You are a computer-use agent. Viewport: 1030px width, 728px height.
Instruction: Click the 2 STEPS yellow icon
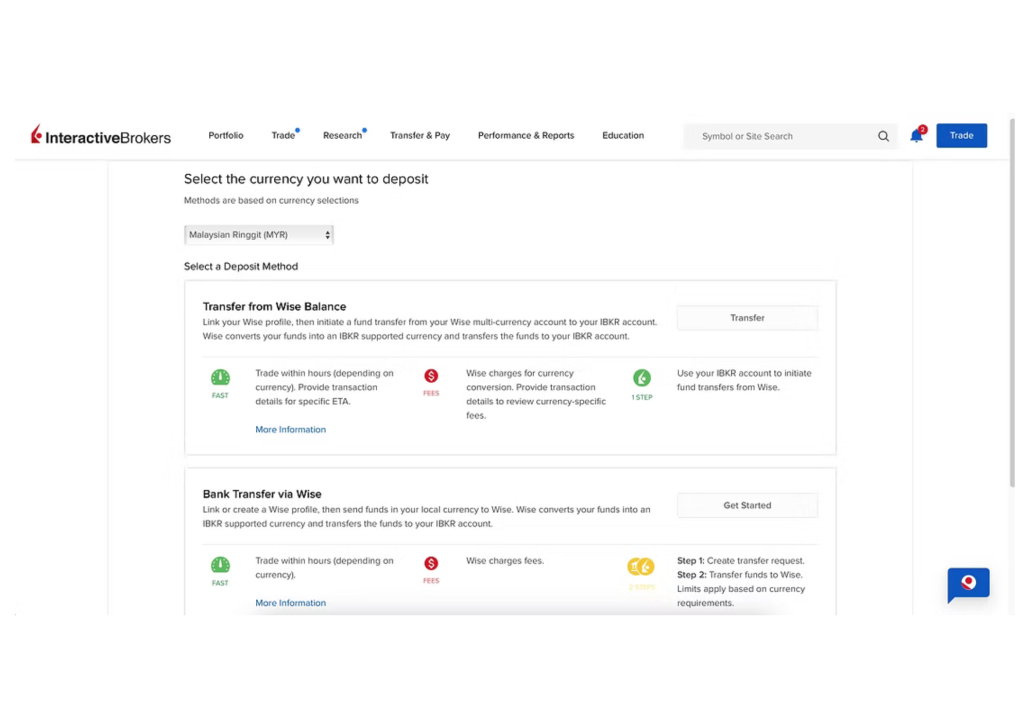[x=640, y=566]
